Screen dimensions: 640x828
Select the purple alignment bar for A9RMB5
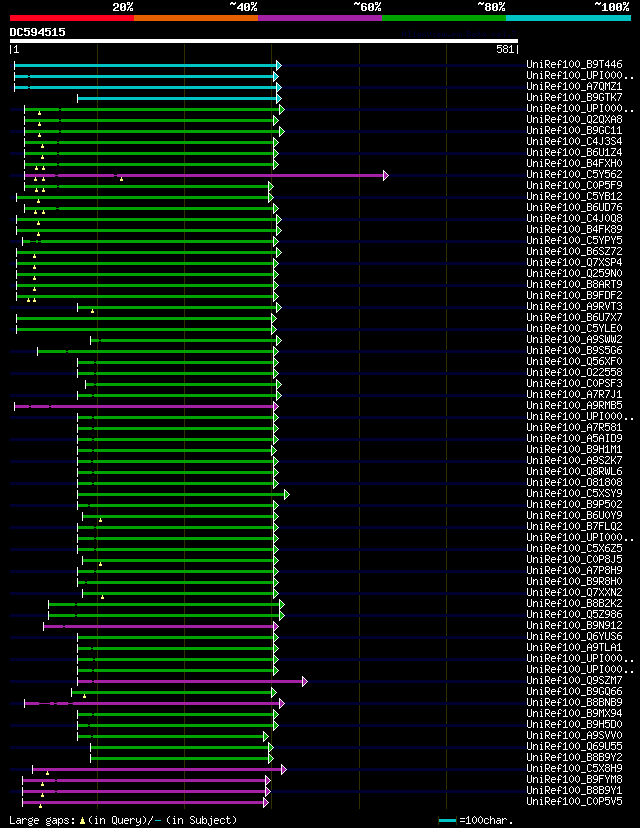144,407
